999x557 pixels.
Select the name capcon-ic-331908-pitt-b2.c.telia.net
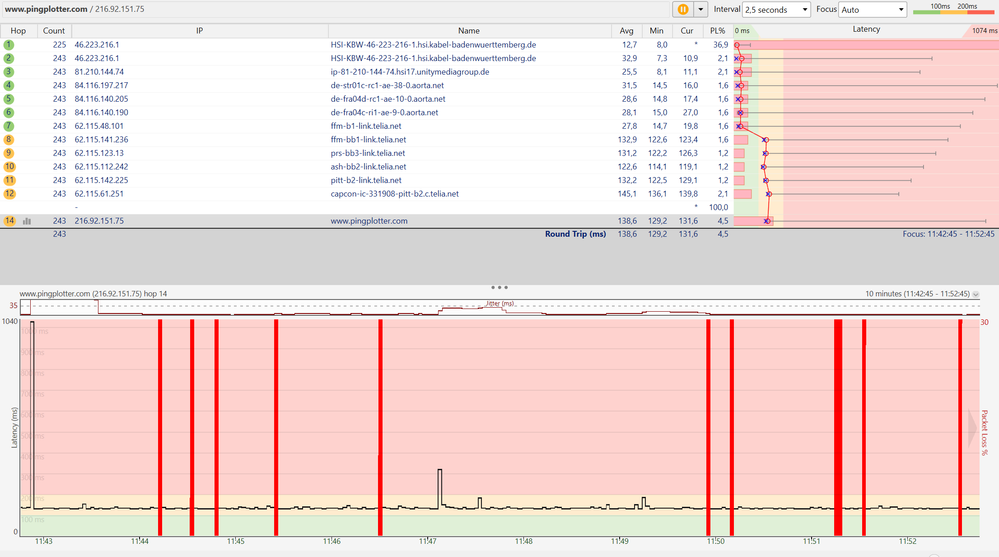(394, 194)
